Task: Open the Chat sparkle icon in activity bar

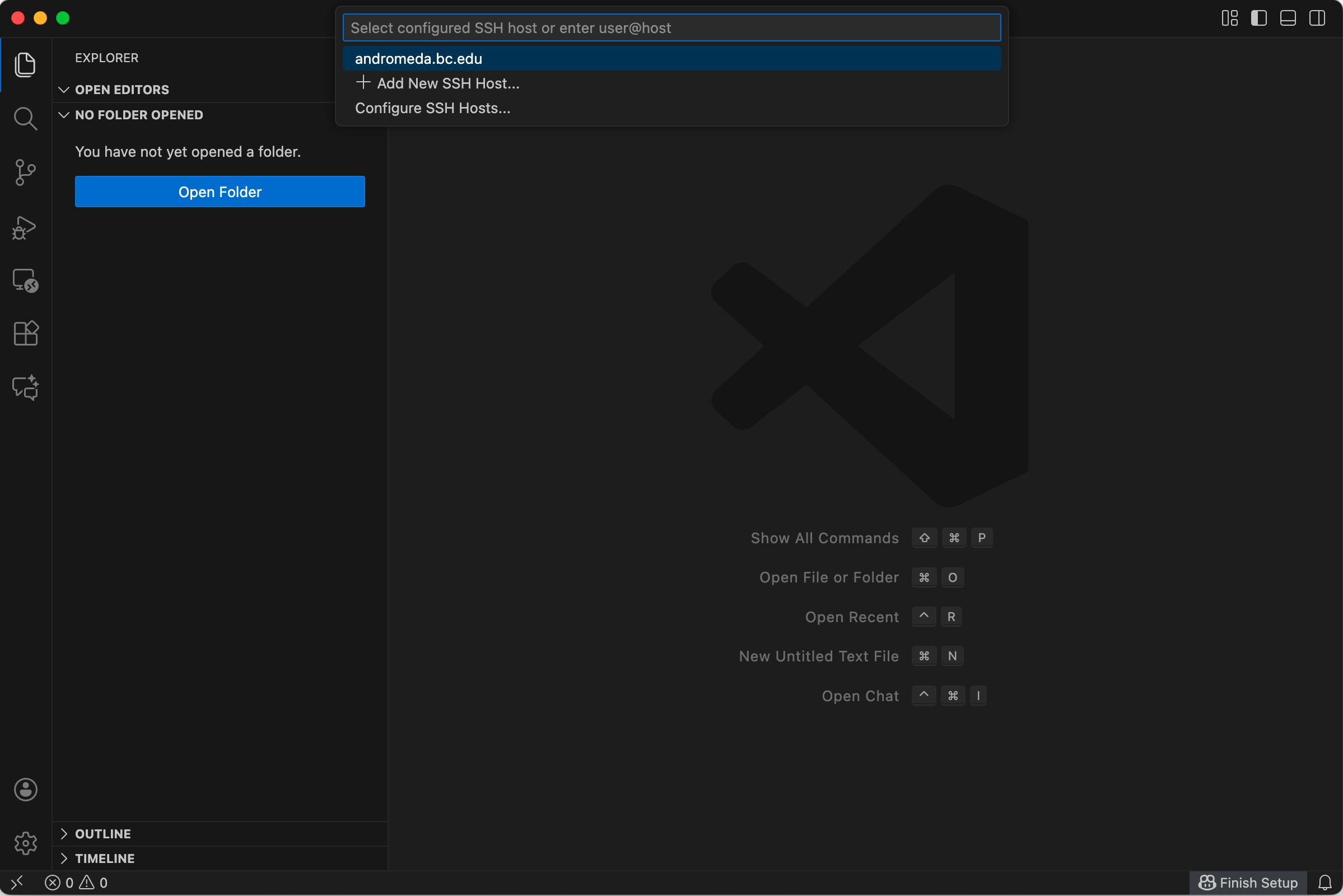Action: pos(25,388)
